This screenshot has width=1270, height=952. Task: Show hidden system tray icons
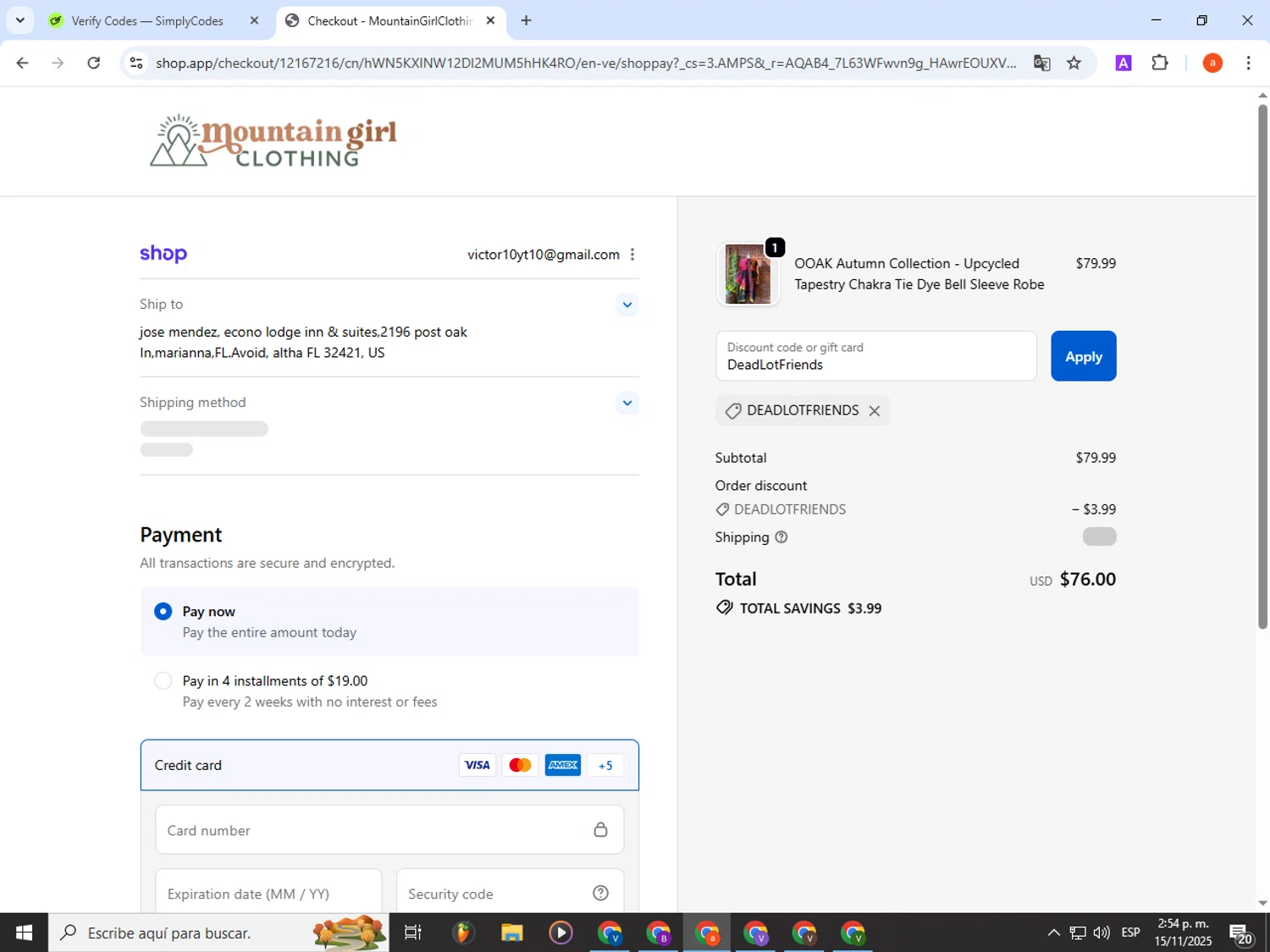1053,933
